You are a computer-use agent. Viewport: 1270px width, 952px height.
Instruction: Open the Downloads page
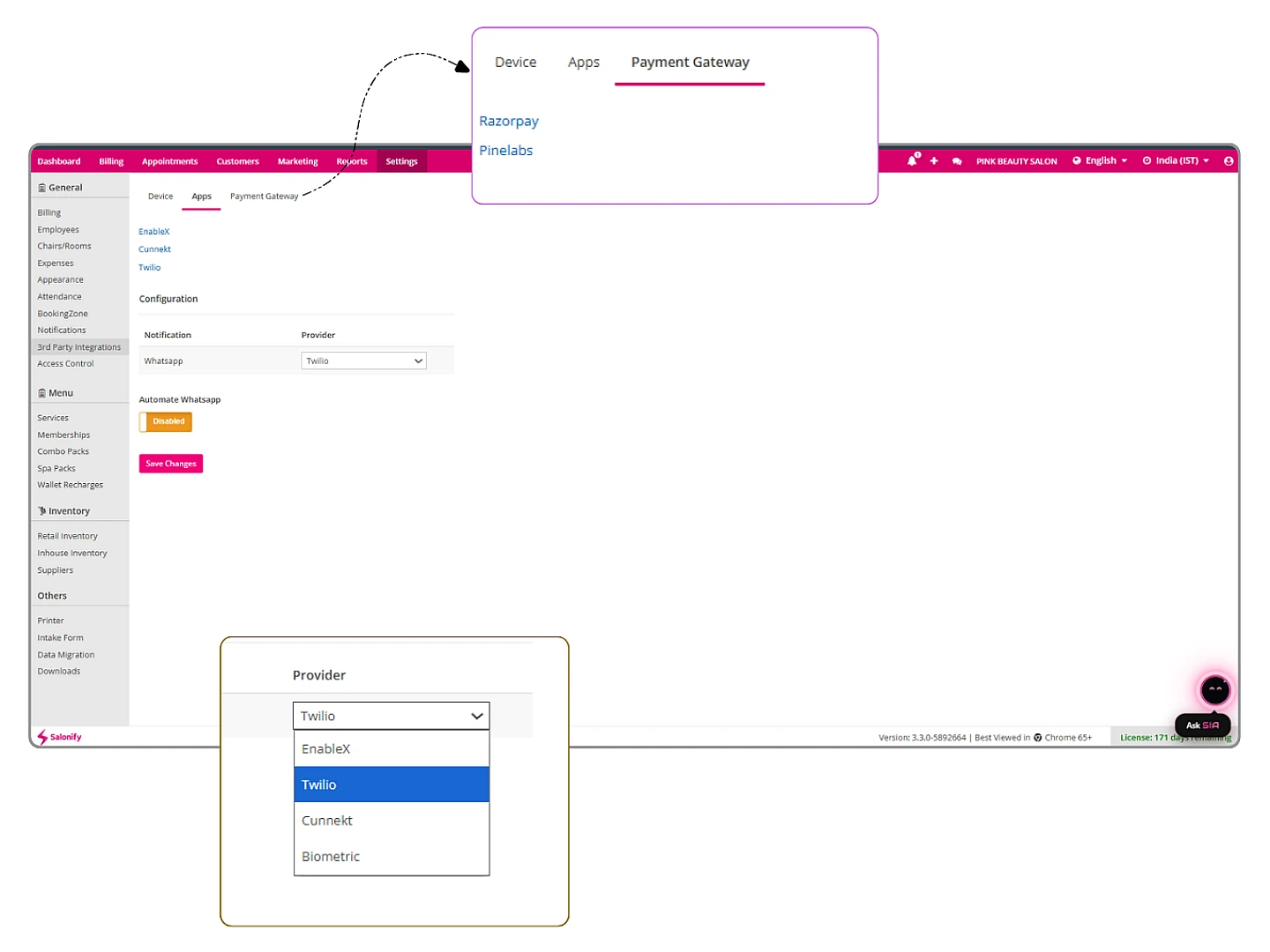coord(59,672)
